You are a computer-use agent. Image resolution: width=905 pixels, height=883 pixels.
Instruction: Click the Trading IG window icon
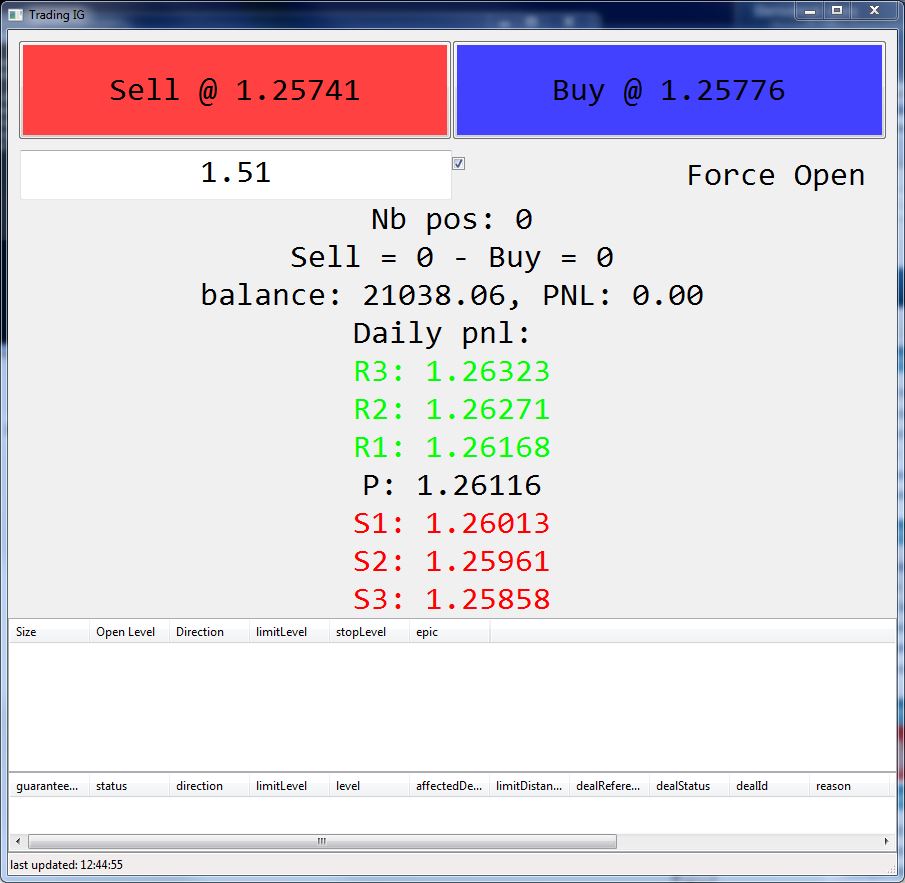16,15
